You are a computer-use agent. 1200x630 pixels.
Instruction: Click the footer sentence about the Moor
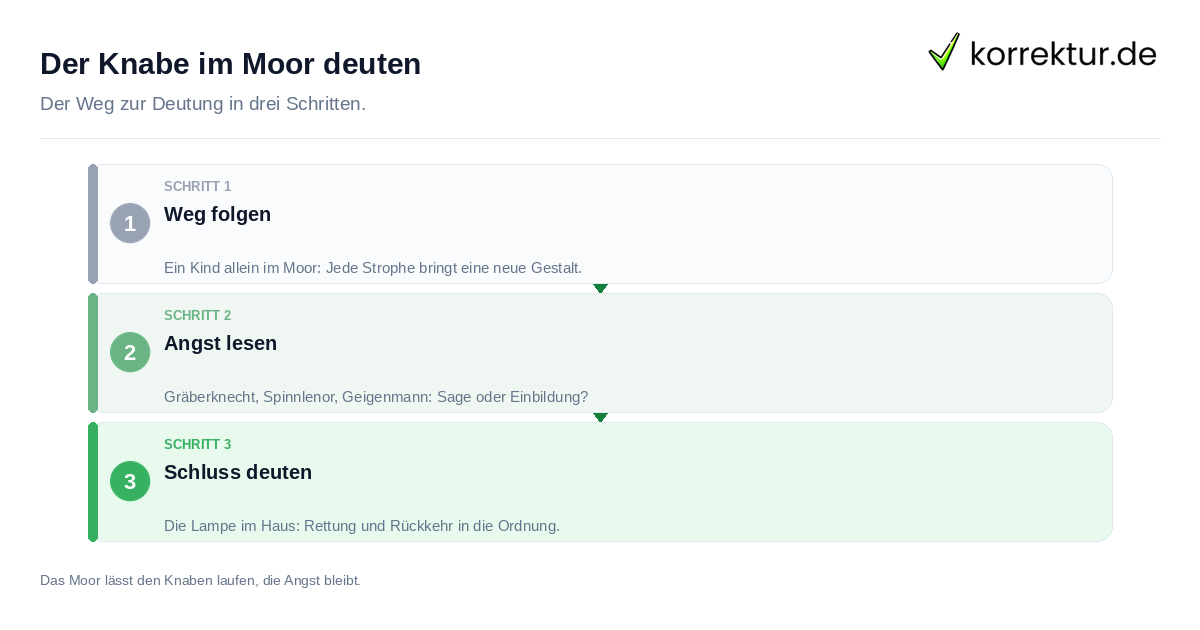(200, 580)
